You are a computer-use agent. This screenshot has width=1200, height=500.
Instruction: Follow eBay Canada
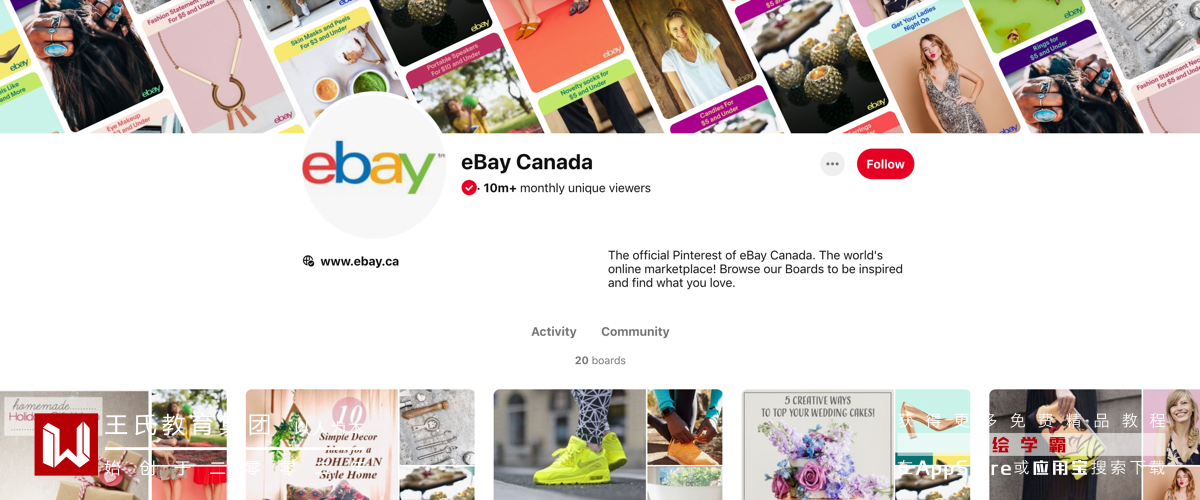[x=885, y=164]
